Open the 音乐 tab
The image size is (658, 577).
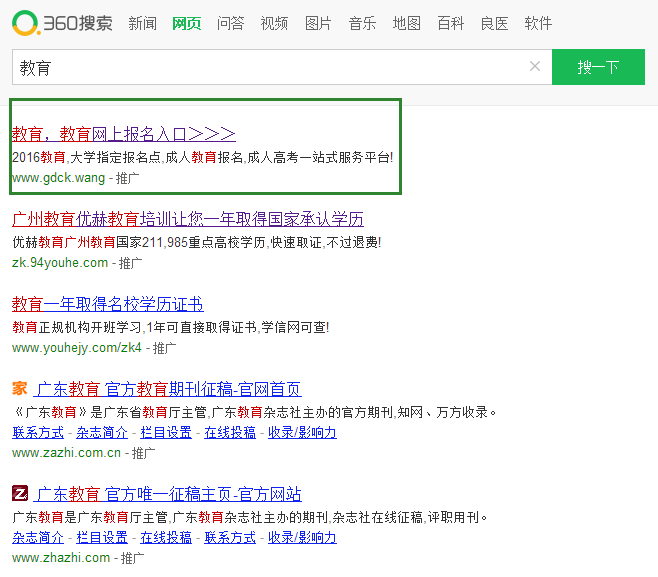click(362, 23)
